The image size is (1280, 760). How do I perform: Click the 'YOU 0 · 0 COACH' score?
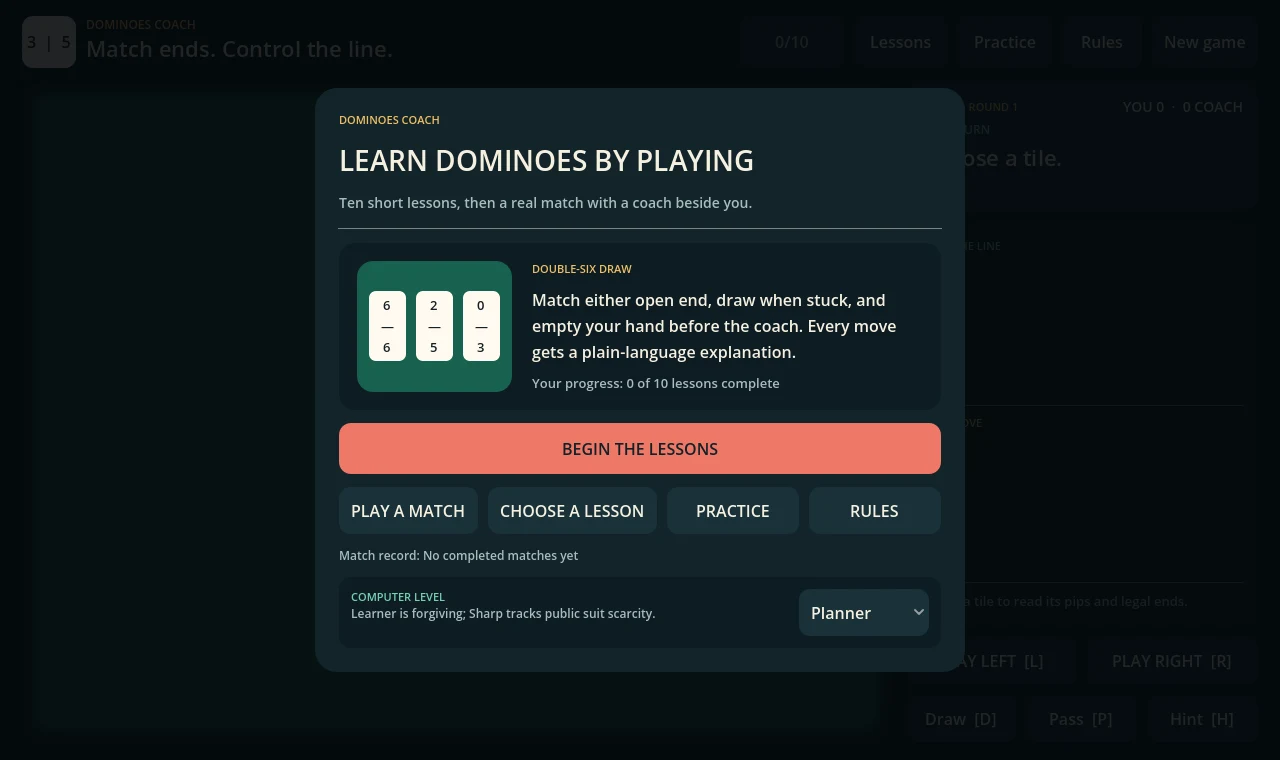coord(1182,107)
